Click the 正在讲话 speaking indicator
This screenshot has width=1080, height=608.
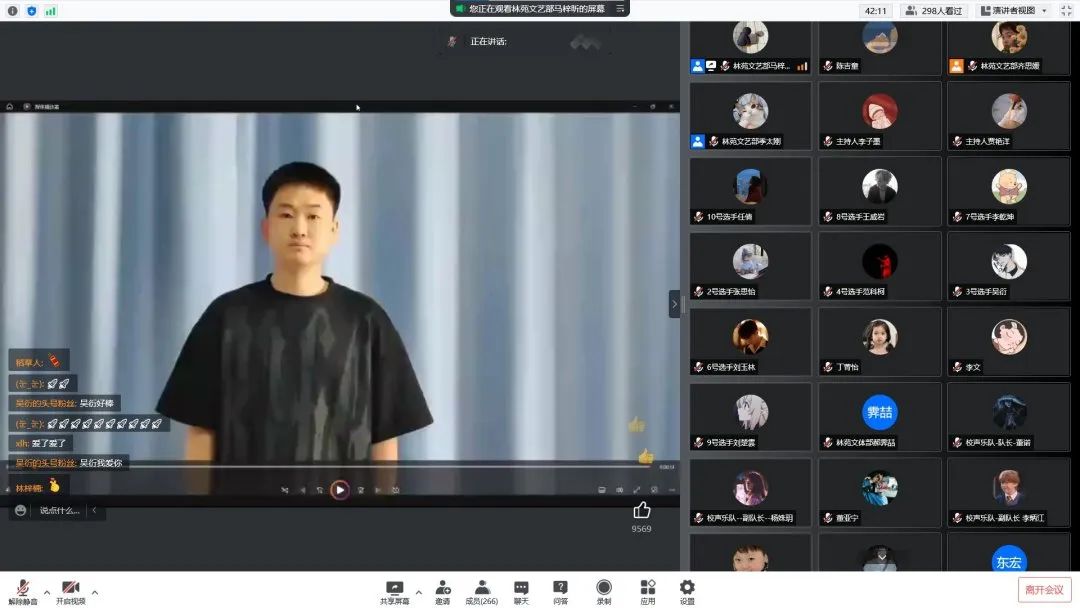tap(488, 41)
